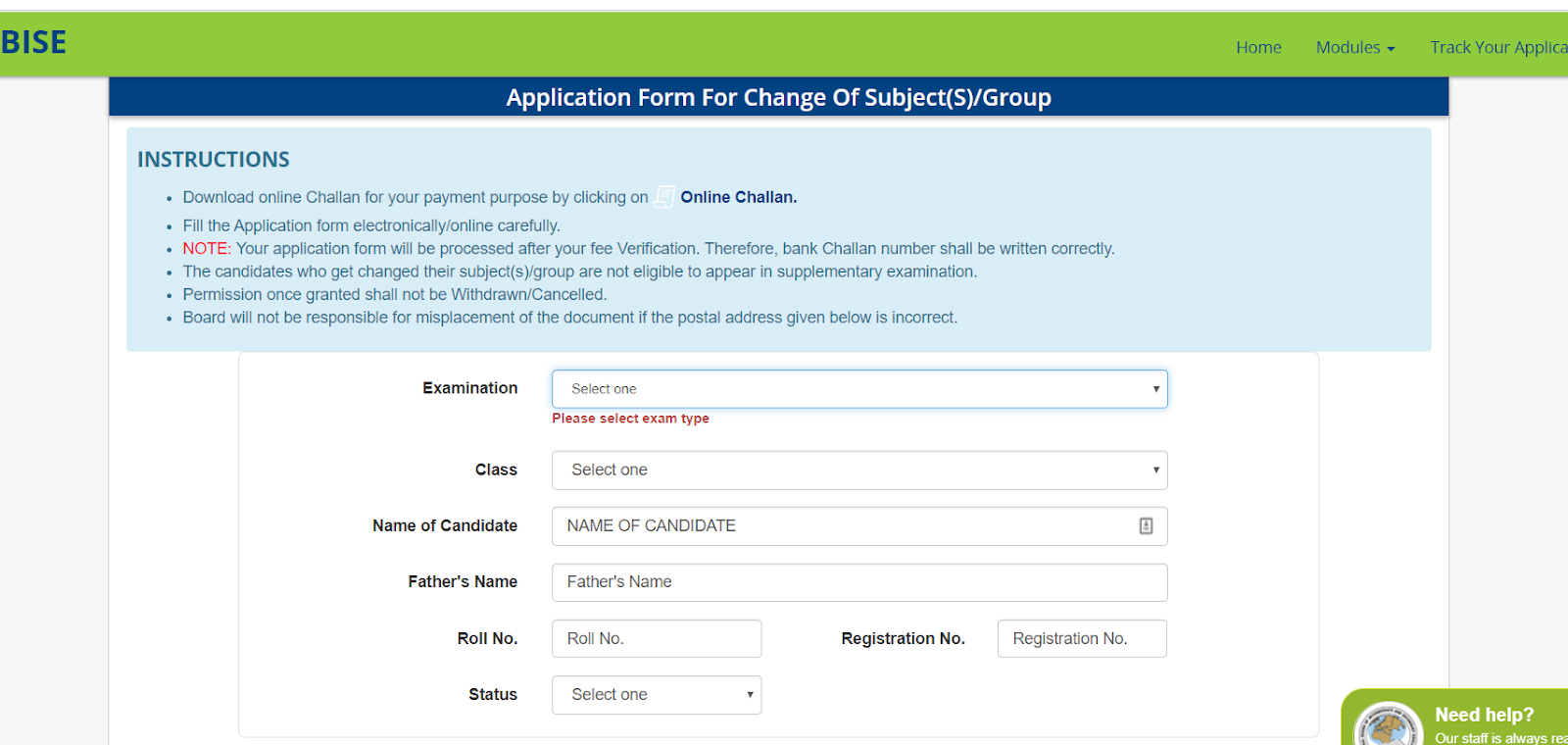The height and width of the screenshot is (745, 1568).
Task: Click the Status field label
Action: 492,694
